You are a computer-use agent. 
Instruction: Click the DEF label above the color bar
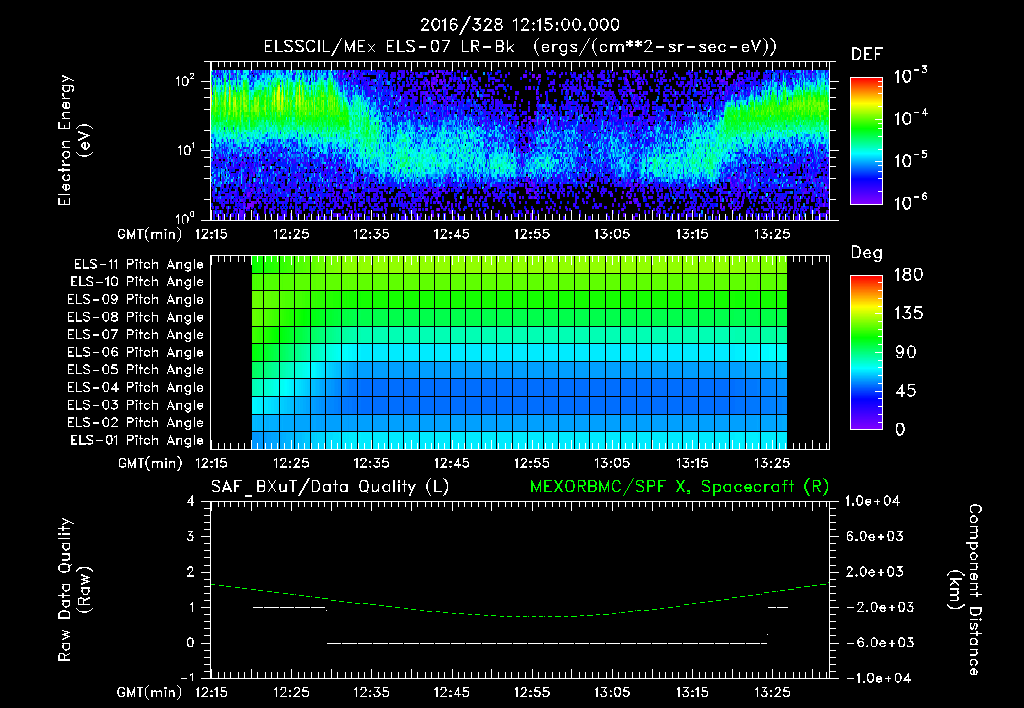click(x=867, y=55)
